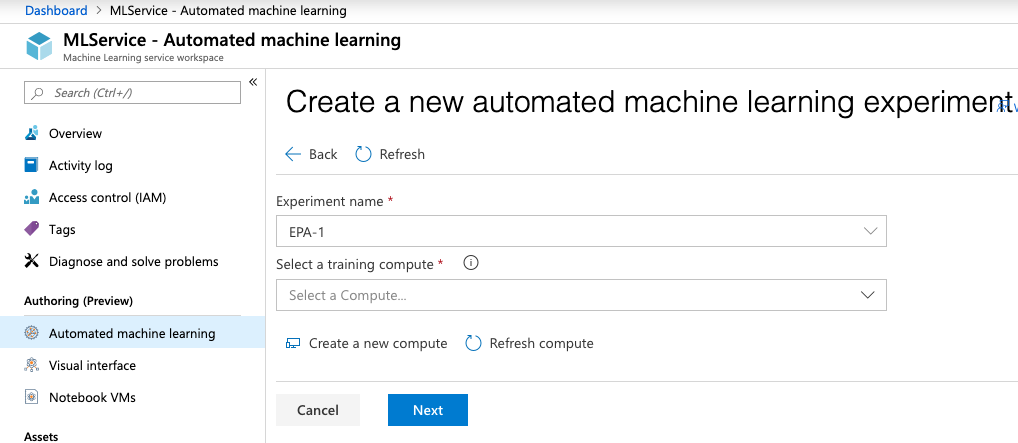Open the Experiment name EPA-1 dropdown
Viewport: 1018px width, 443px height.
point(581,231)
